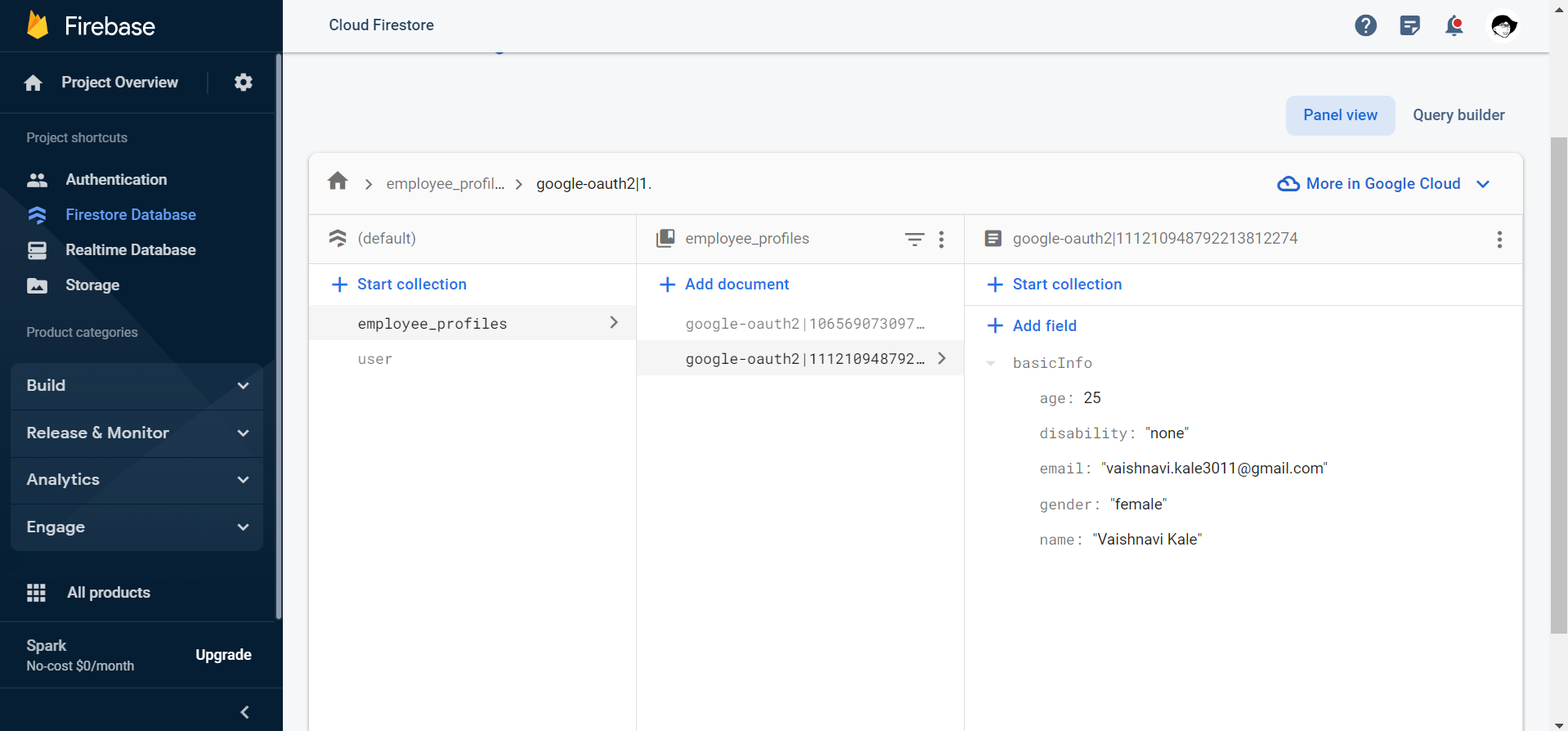Click the email field value

1214,469
